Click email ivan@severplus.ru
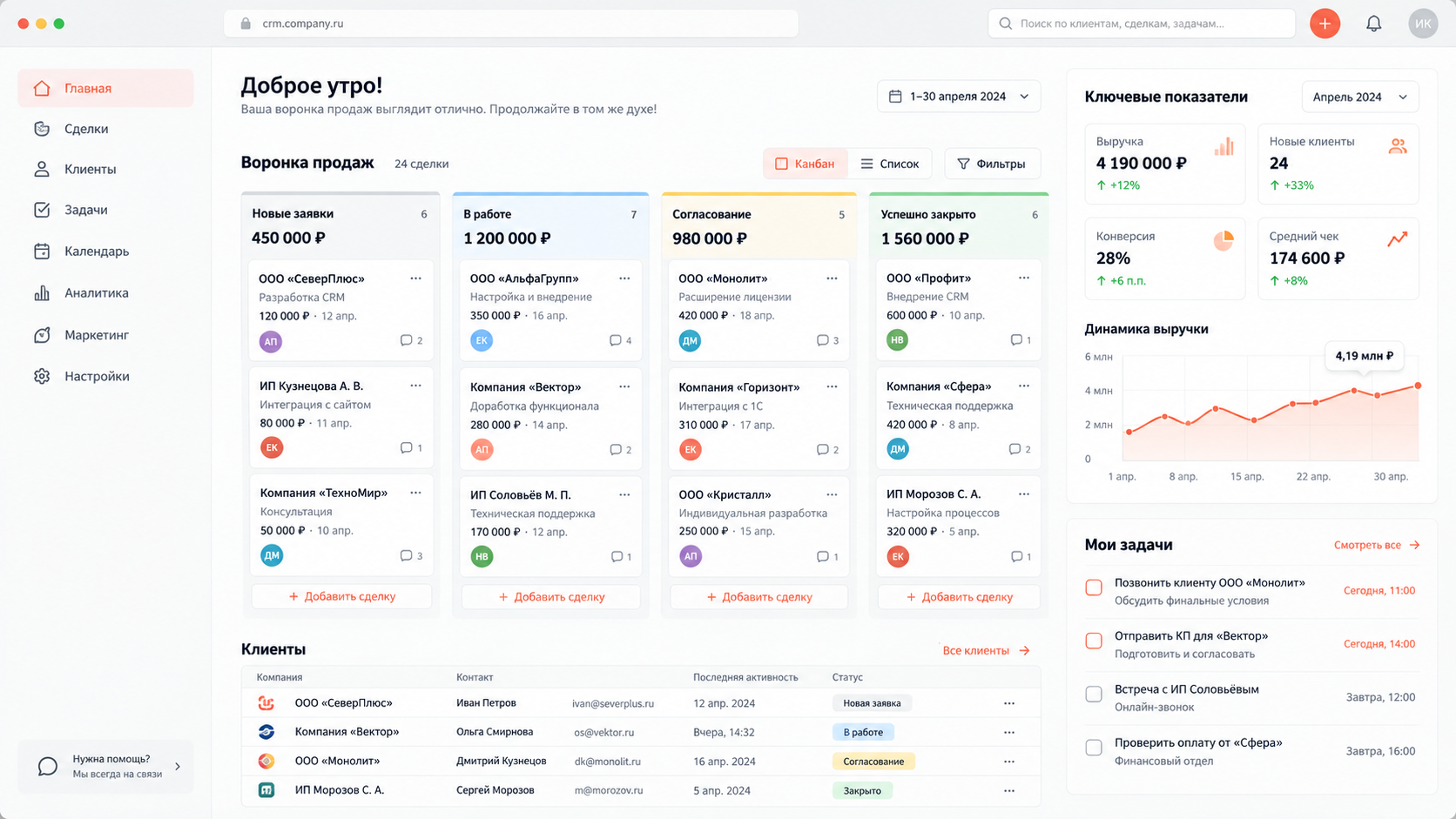 coord(613,703)
